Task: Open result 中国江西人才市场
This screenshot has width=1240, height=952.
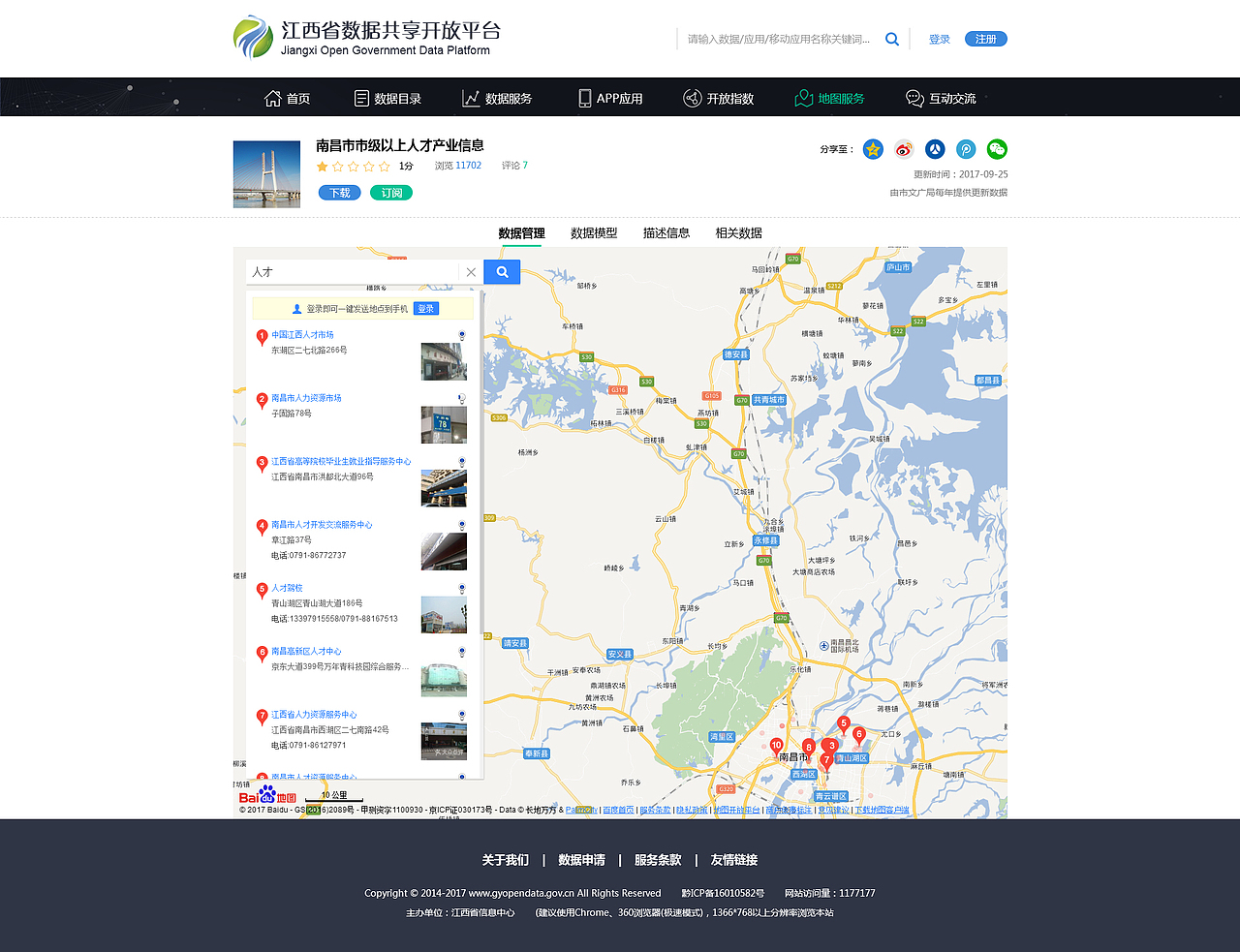Action: click(x=302, y=335)
